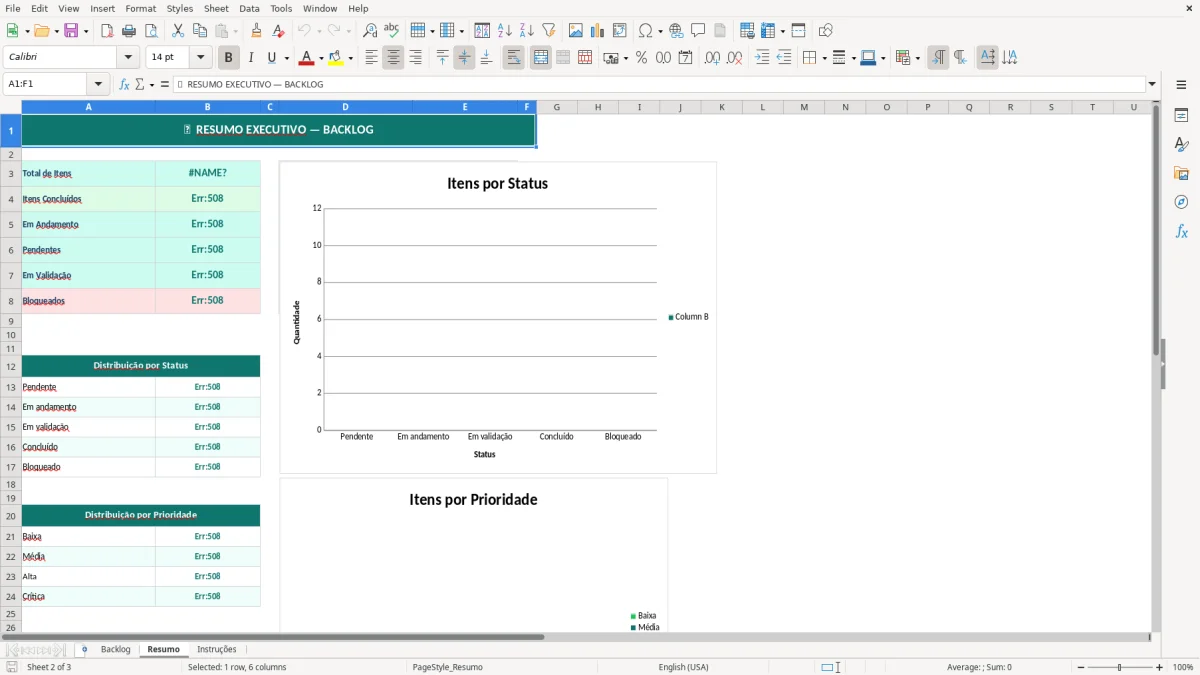This screenshot has width=1200, height=675.
Task: Sort descending
Action: point(527,31)
